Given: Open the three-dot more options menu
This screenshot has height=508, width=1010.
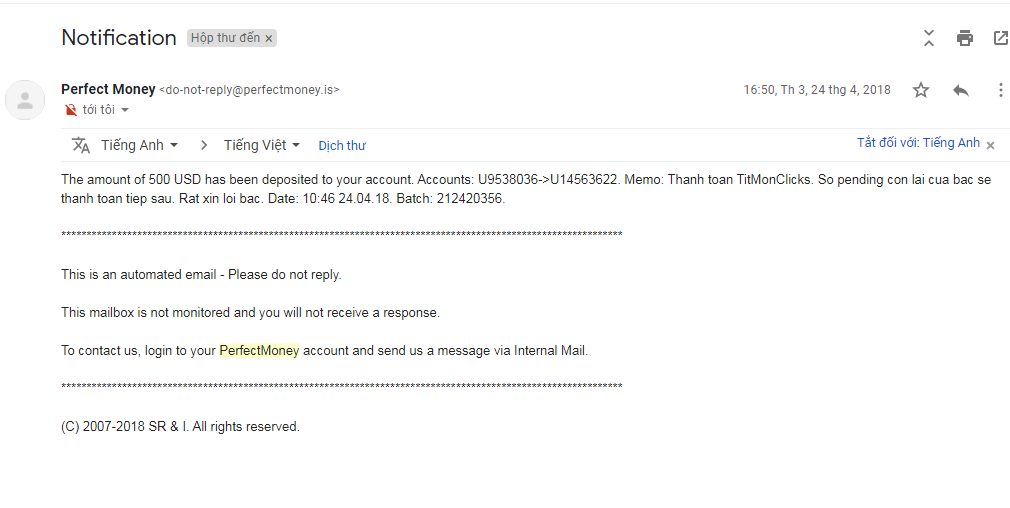Looking at the screenshot, I should pyautogui.click(x=1000, y=90).
